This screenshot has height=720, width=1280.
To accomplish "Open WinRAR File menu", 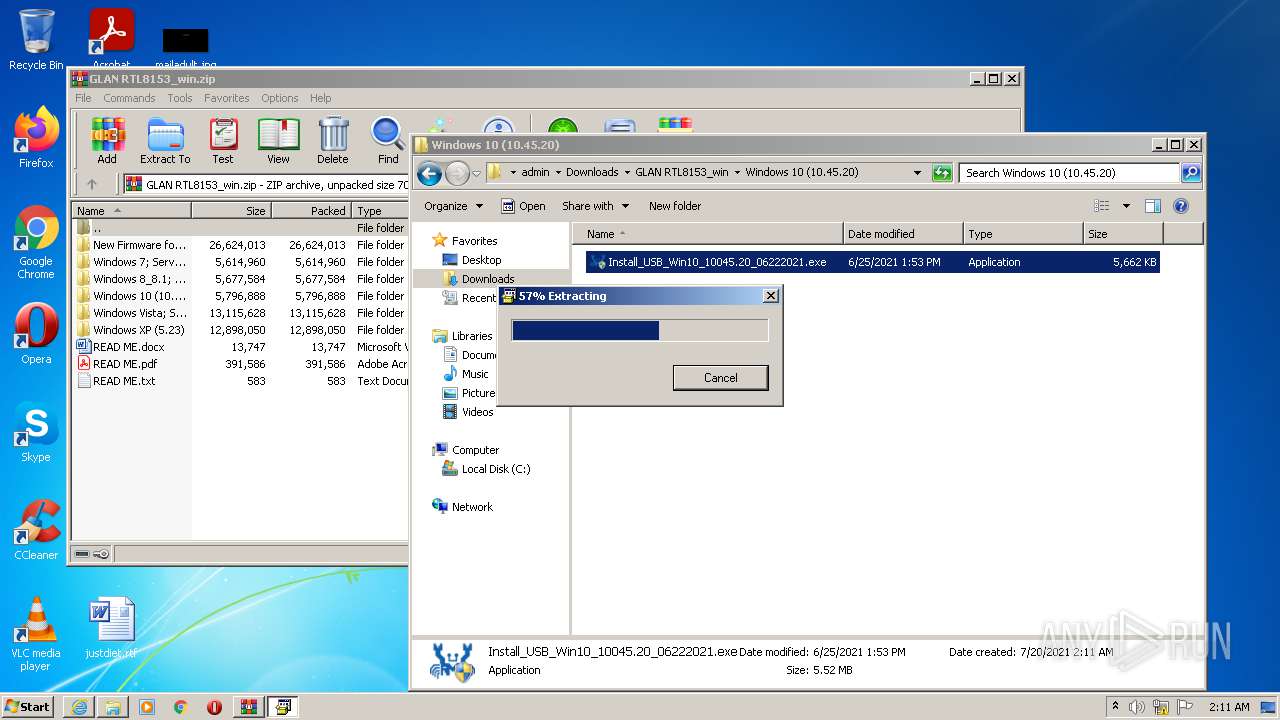I will [83, 98].
